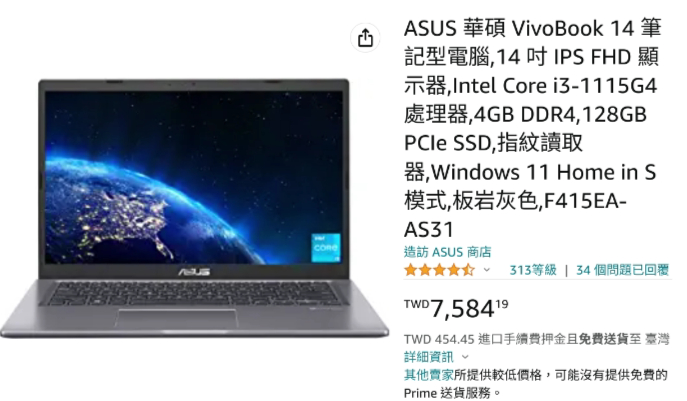
Task: Expand the chevron next to 詳細資訊
Action: pos(465,357)
